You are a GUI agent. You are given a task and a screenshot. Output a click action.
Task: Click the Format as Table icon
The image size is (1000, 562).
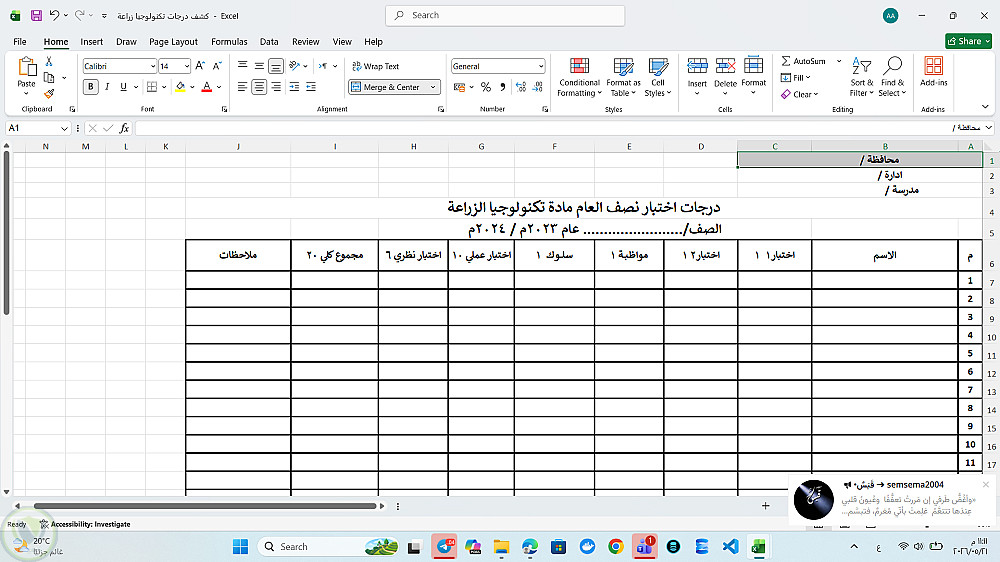tap(623, 67)
